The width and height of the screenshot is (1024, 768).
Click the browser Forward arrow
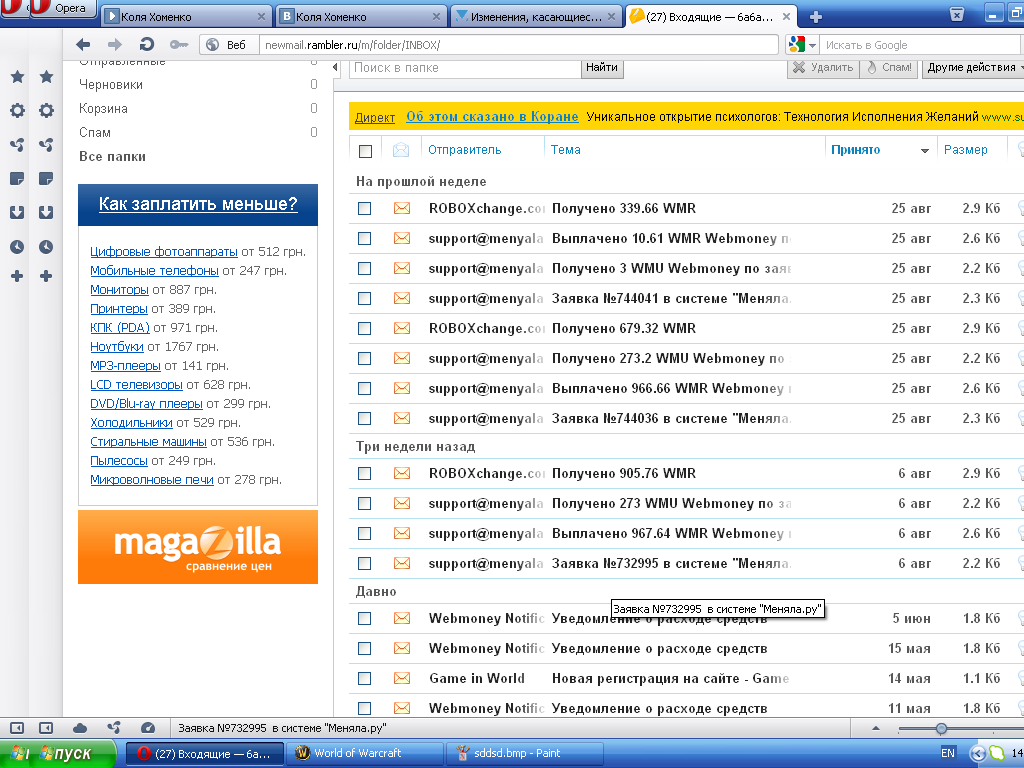[x=114, y=44]
